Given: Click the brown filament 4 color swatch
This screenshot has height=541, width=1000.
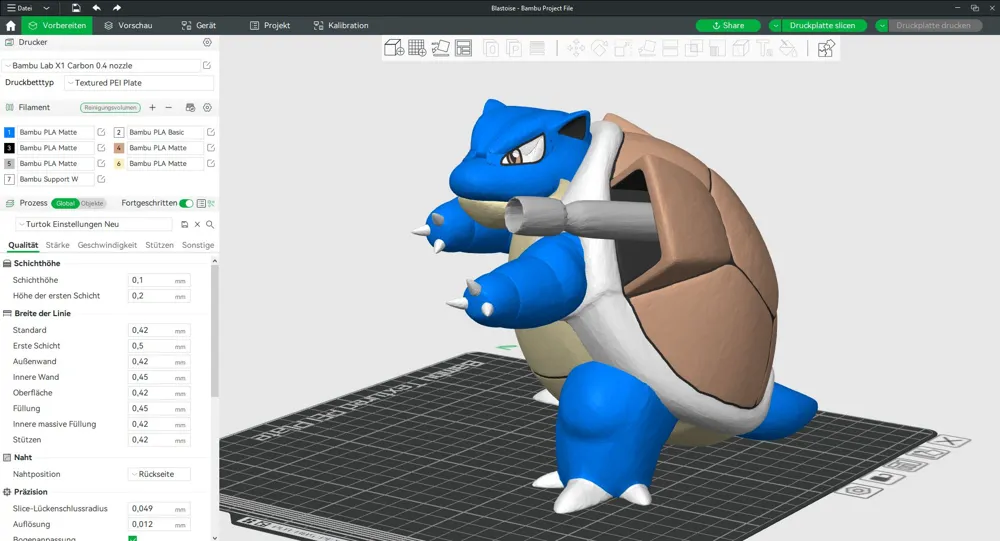Looking at the screenshot, I should tap(119, 148).
